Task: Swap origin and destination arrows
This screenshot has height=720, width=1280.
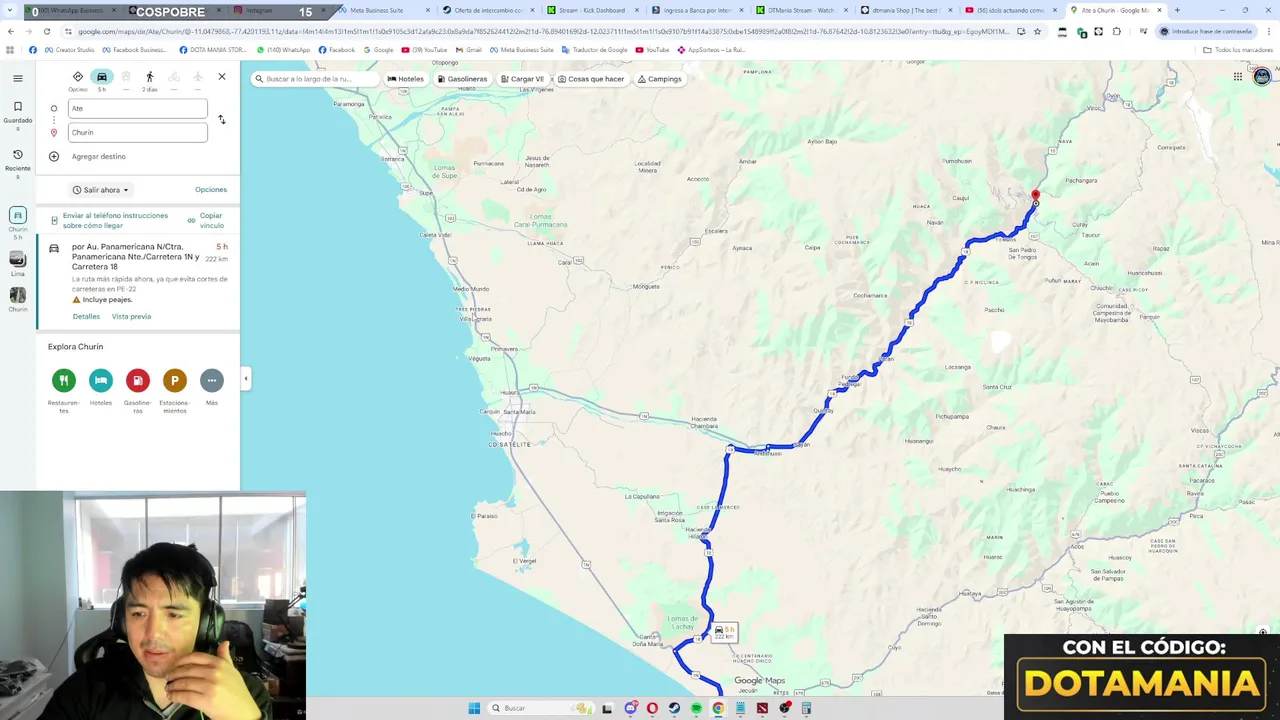Action: point(222,120)
